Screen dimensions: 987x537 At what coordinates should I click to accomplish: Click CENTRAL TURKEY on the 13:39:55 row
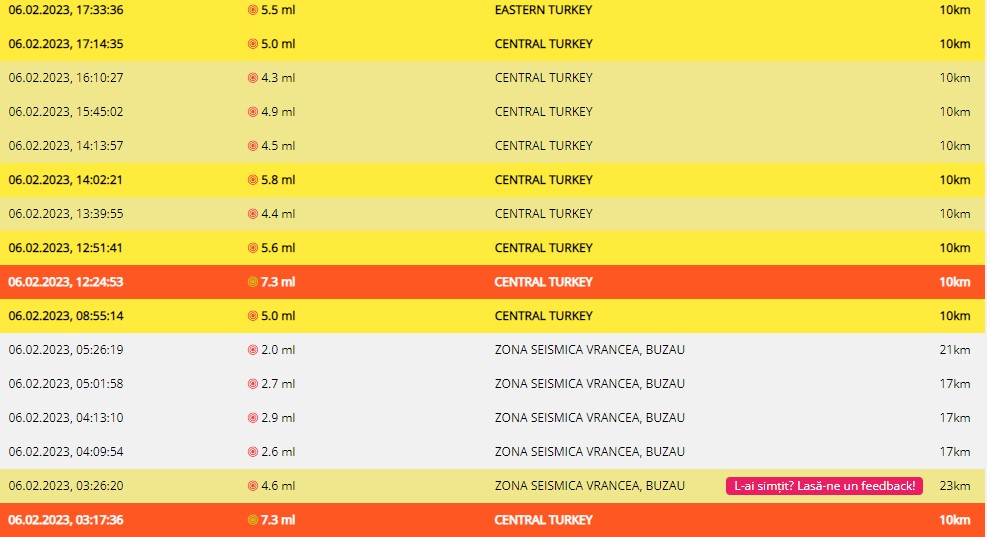click(x=543, y=214)
